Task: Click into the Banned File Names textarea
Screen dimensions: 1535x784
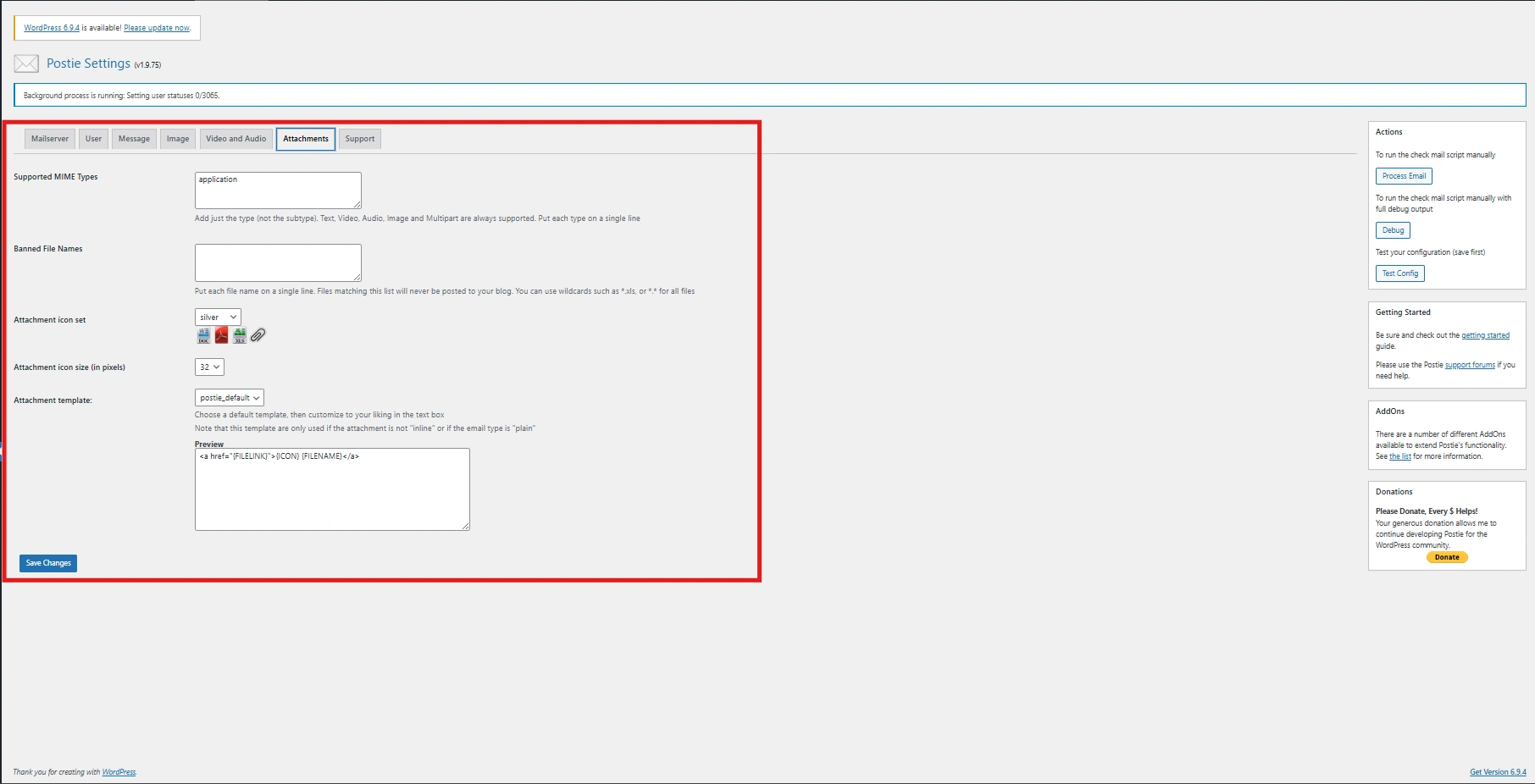Action: (x=278, y=262)
